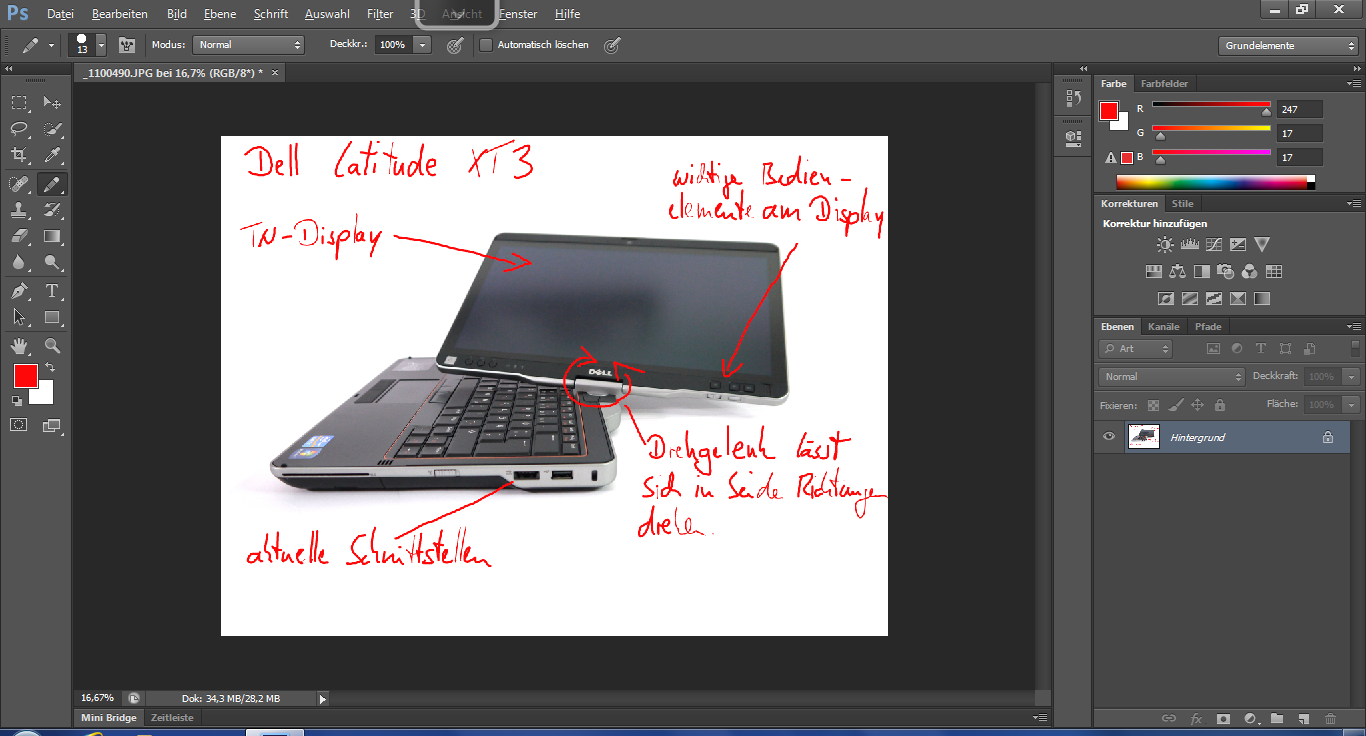Open the fx layer styles button
1366x736 pixels.
[x=1196, y=718]
